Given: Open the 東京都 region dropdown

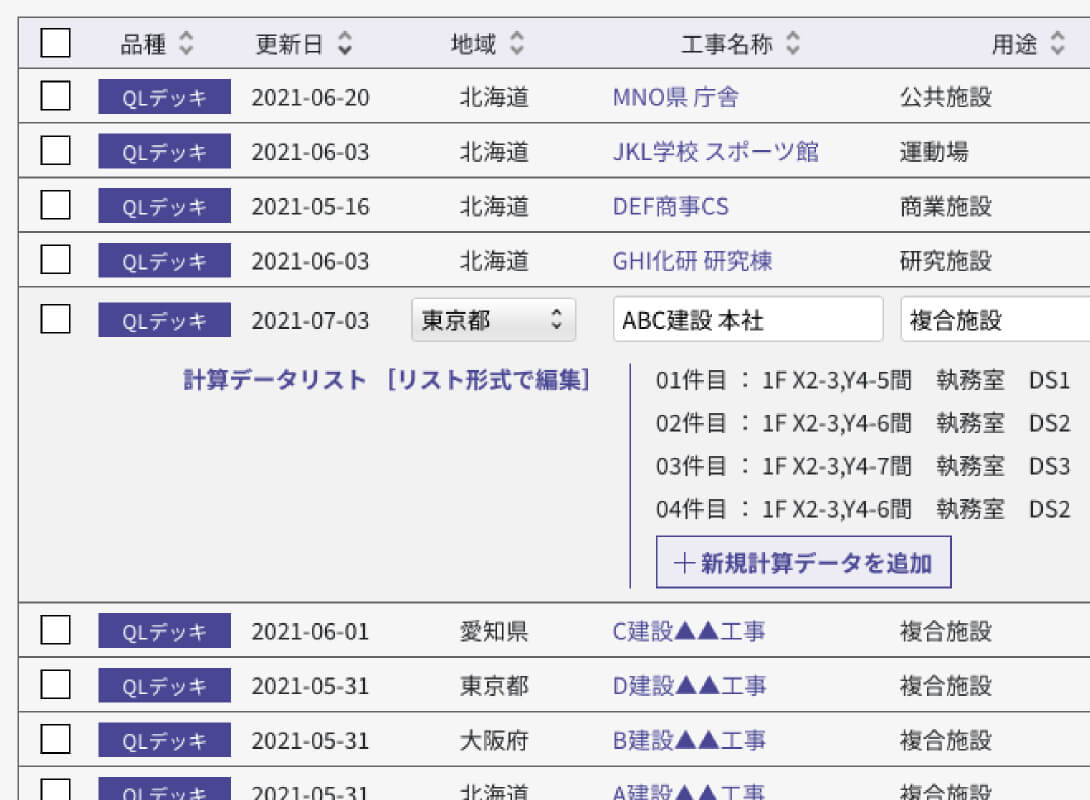Looking at the screenshot, I should click(x=494, y=319).
